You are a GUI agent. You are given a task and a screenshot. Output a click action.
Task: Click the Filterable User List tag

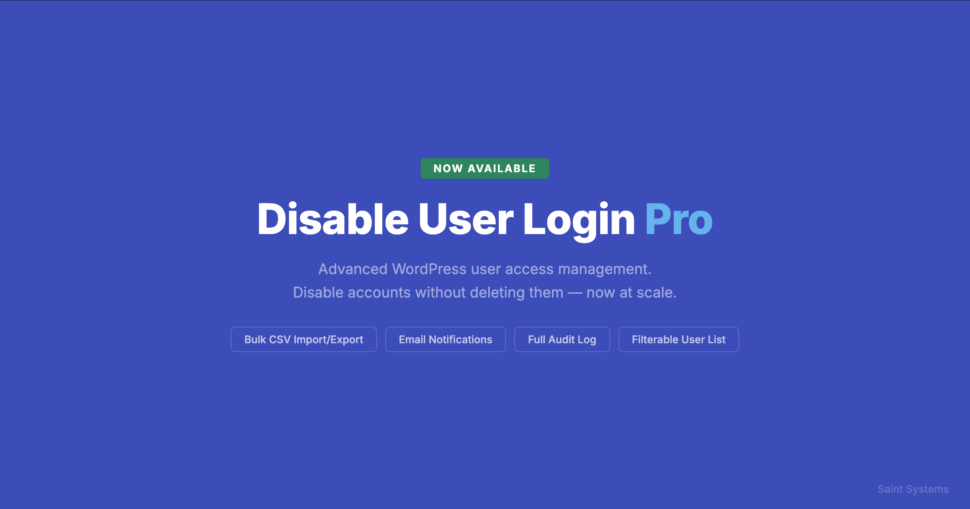(678, 340)
